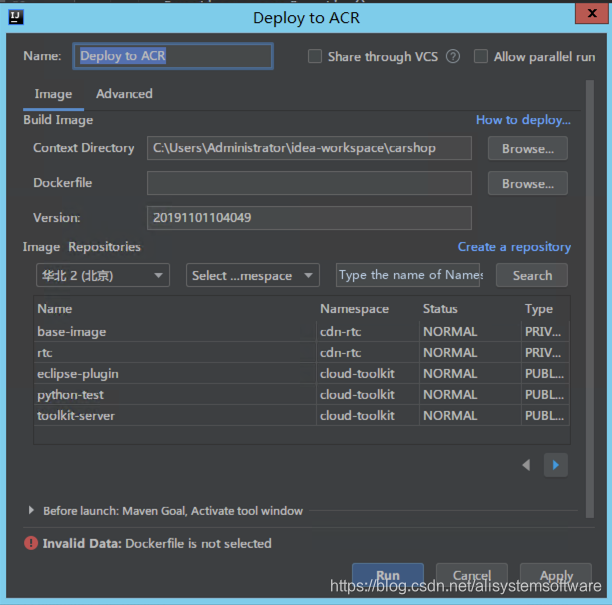This screenshot has width=612, height=605.
Task: Enable Allow parallel run checkbox
Action: coord(480,56)
